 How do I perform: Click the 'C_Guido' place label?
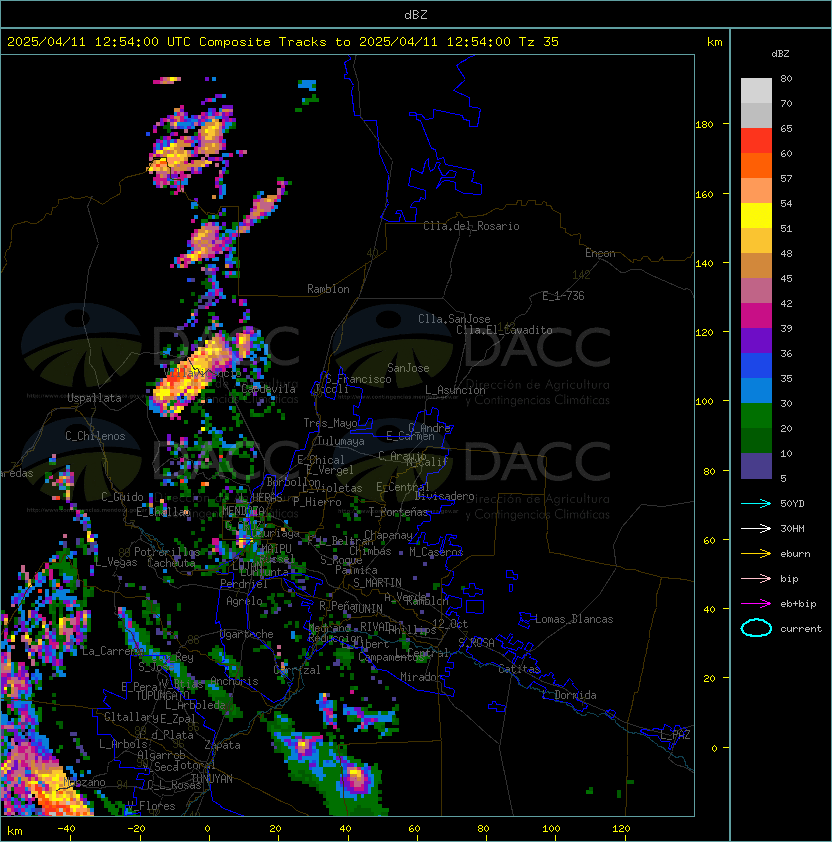click(x=122, y=497)
